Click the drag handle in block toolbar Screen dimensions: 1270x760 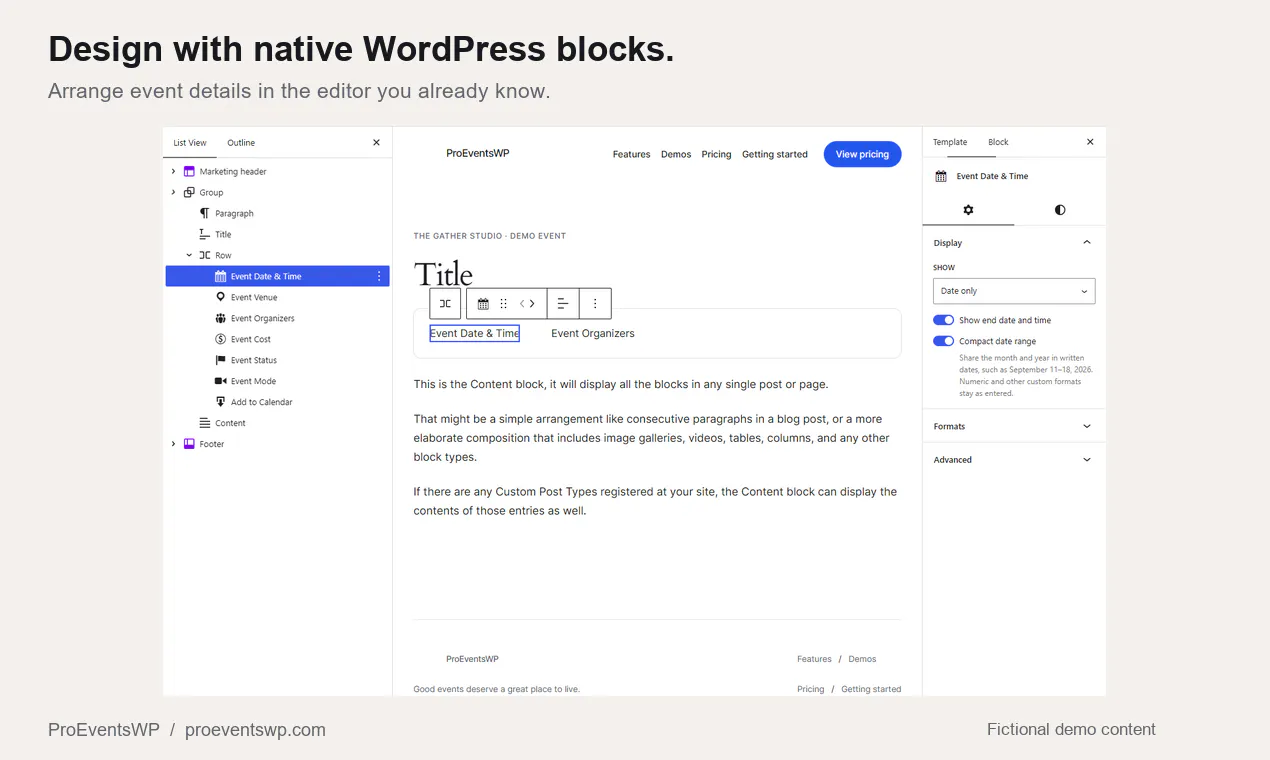pyautogui.click(x=503, y=304)
